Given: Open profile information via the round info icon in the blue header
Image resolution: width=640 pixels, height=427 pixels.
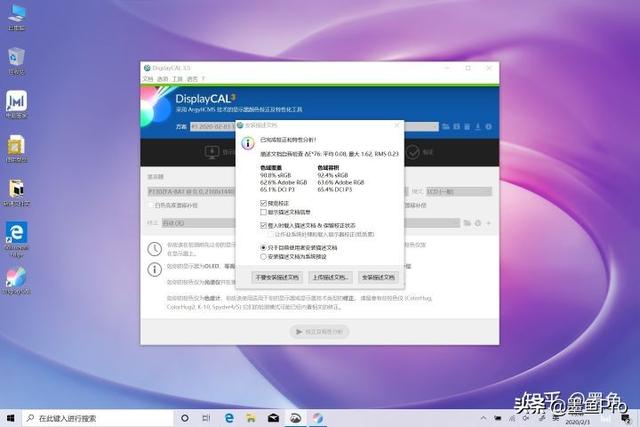Looking at the screenshot, I should [489, 127].
